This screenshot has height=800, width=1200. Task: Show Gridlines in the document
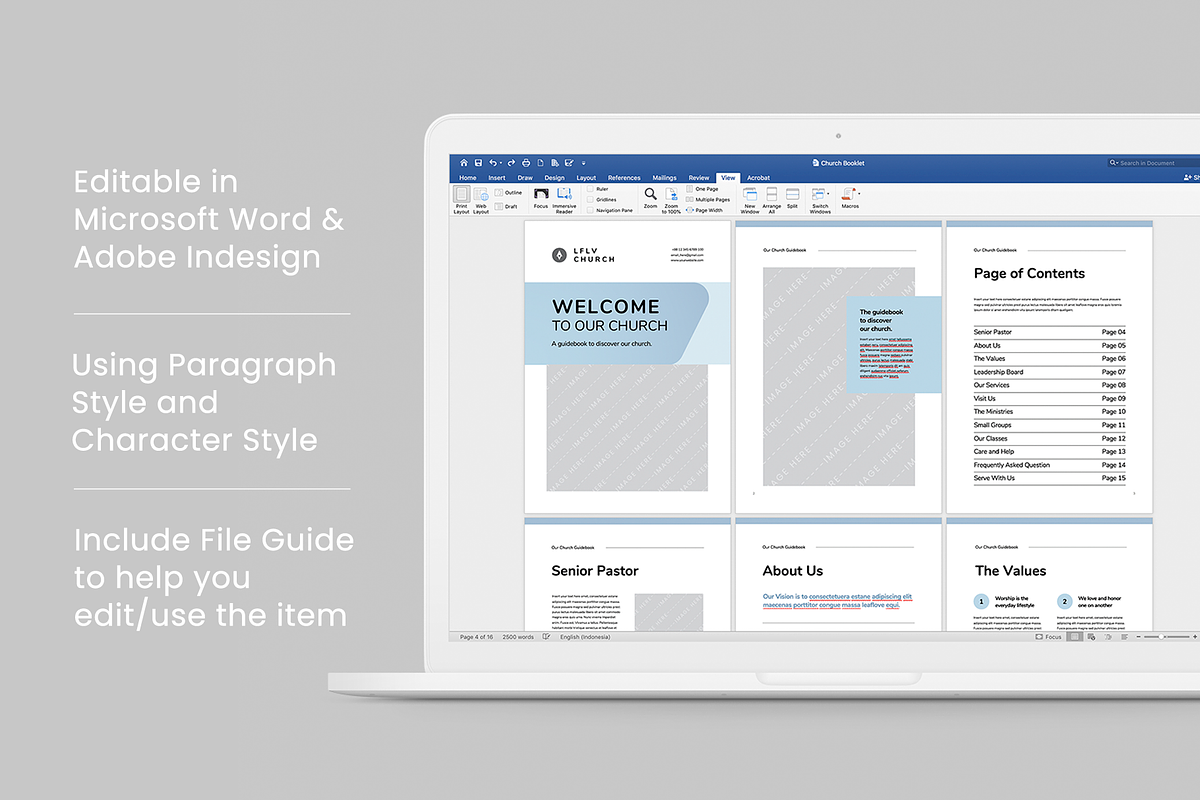click(x=590, y=199)
